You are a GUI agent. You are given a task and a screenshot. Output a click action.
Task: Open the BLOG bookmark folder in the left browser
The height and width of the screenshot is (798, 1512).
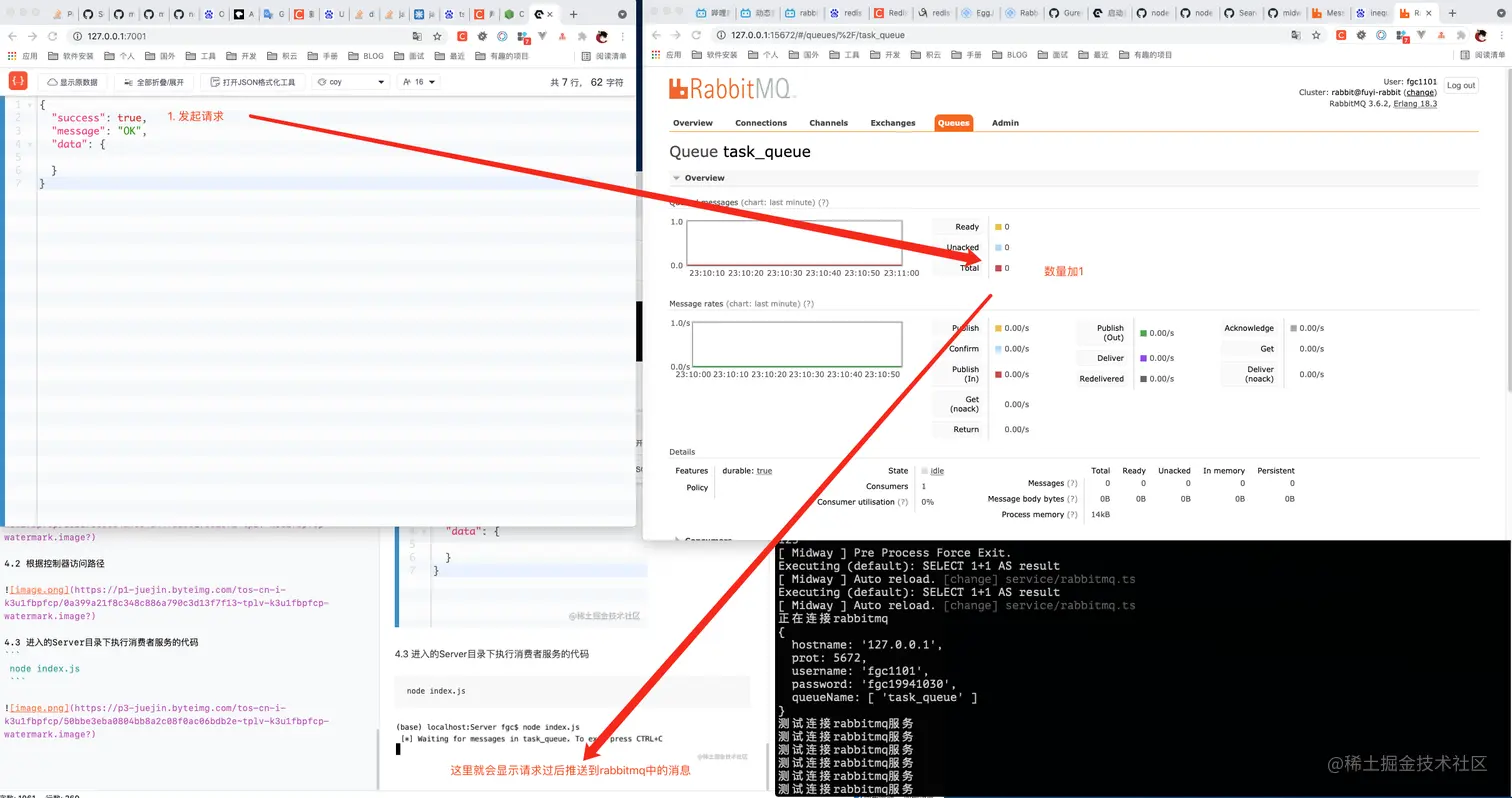(365, 55)
